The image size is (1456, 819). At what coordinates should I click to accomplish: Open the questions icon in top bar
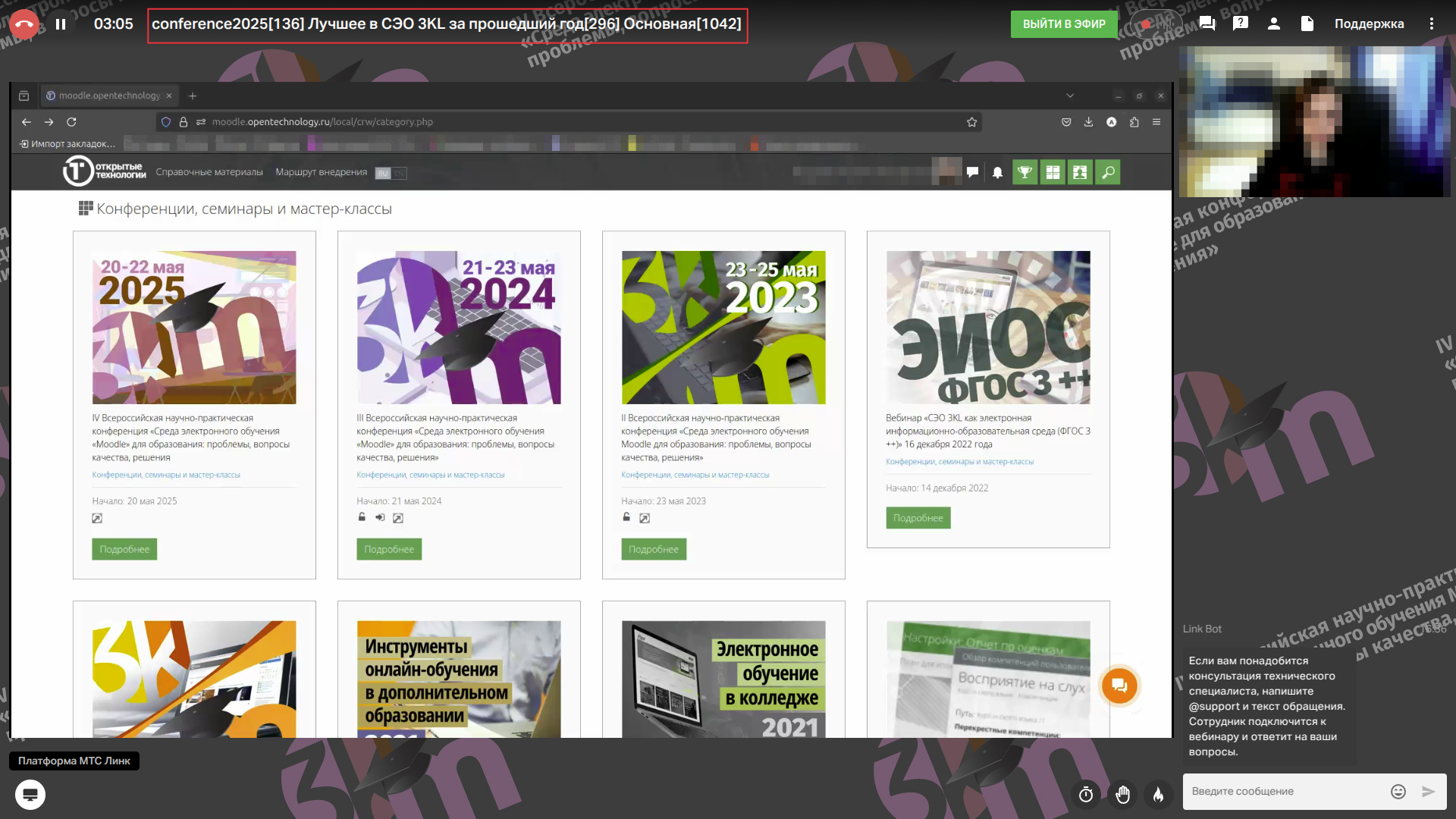(x=1241, y=24)
